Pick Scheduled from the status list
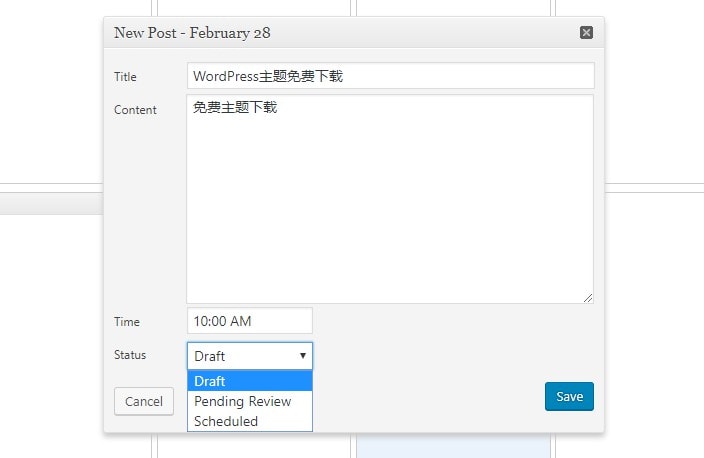Image resolution: width=704 pixels, height=458 pixels. tap(250, 421)
